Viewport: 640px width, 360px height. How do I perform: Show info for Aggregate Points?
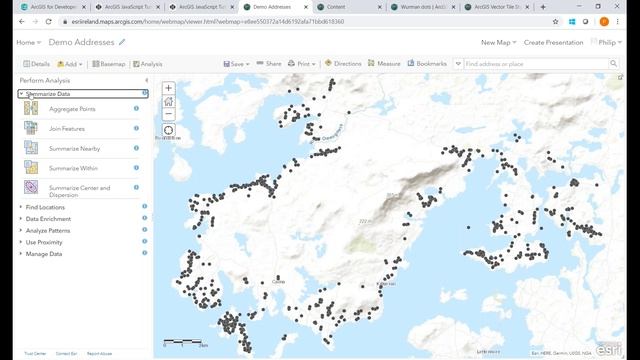(x=136, y=108)
